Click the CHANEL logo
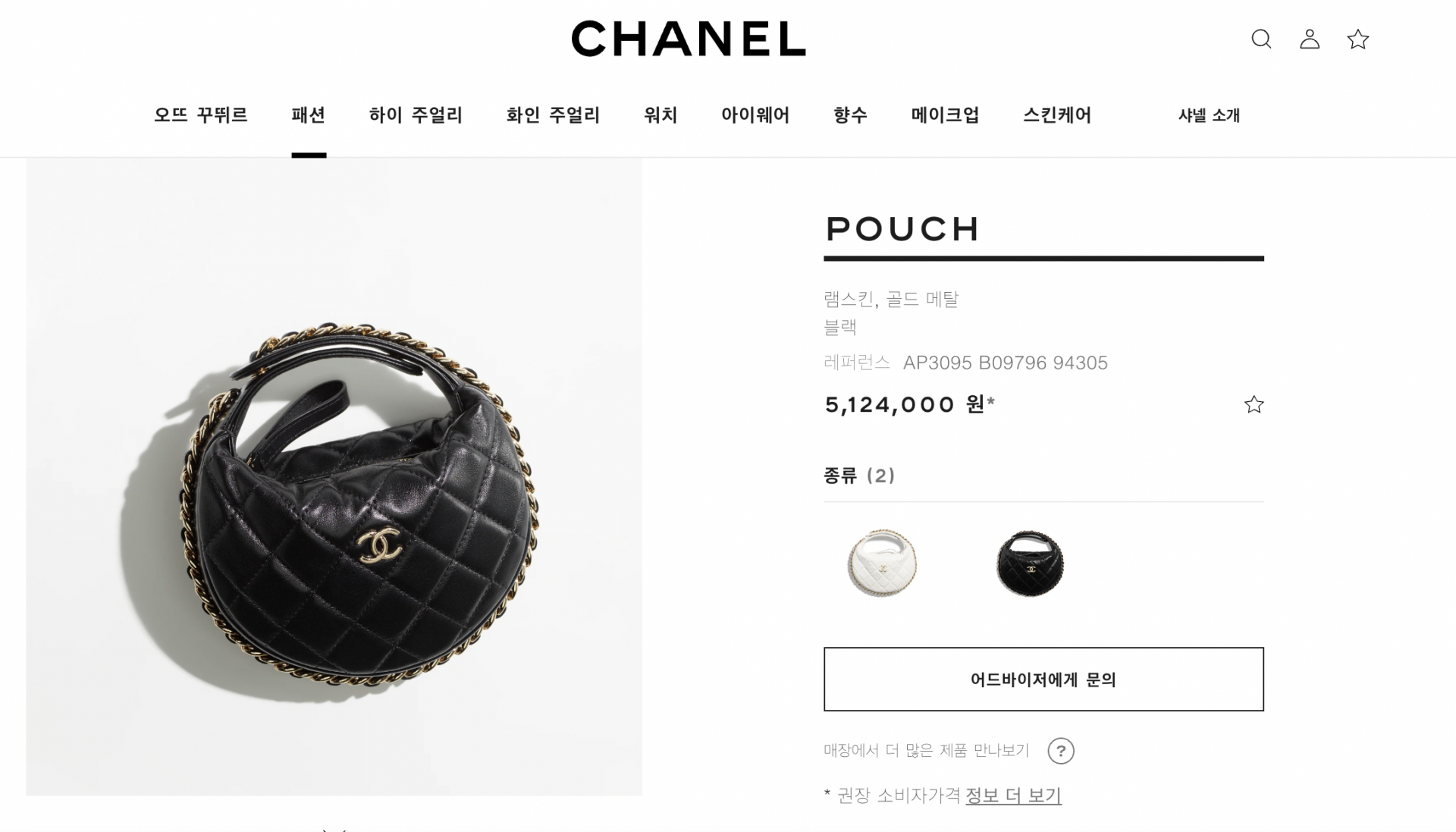Image resolution: width=1456 pixels, height=832 pixels. point(689,39)
